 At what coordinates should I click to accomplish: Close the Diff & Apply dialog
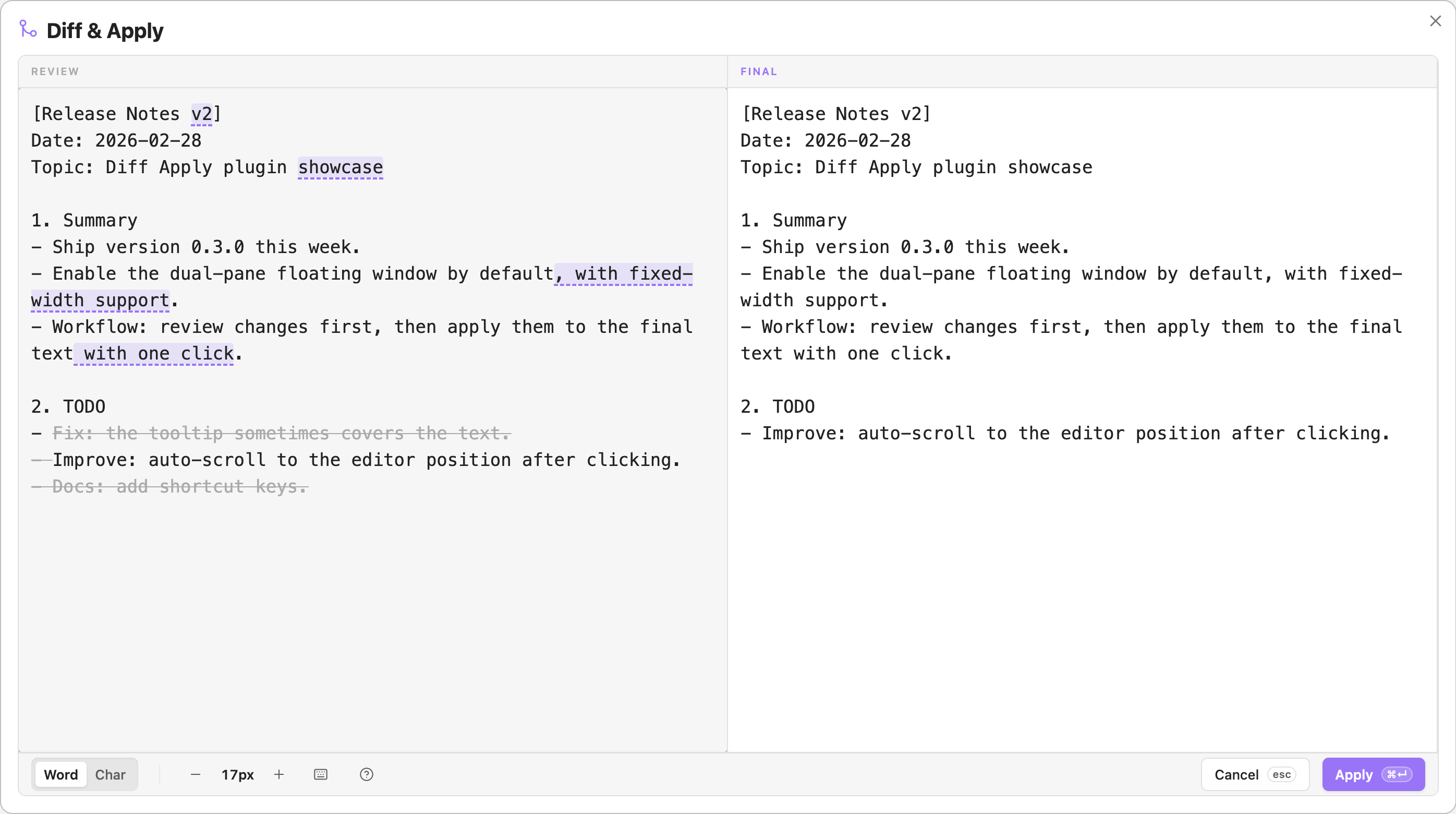(x=1435, y=21)
